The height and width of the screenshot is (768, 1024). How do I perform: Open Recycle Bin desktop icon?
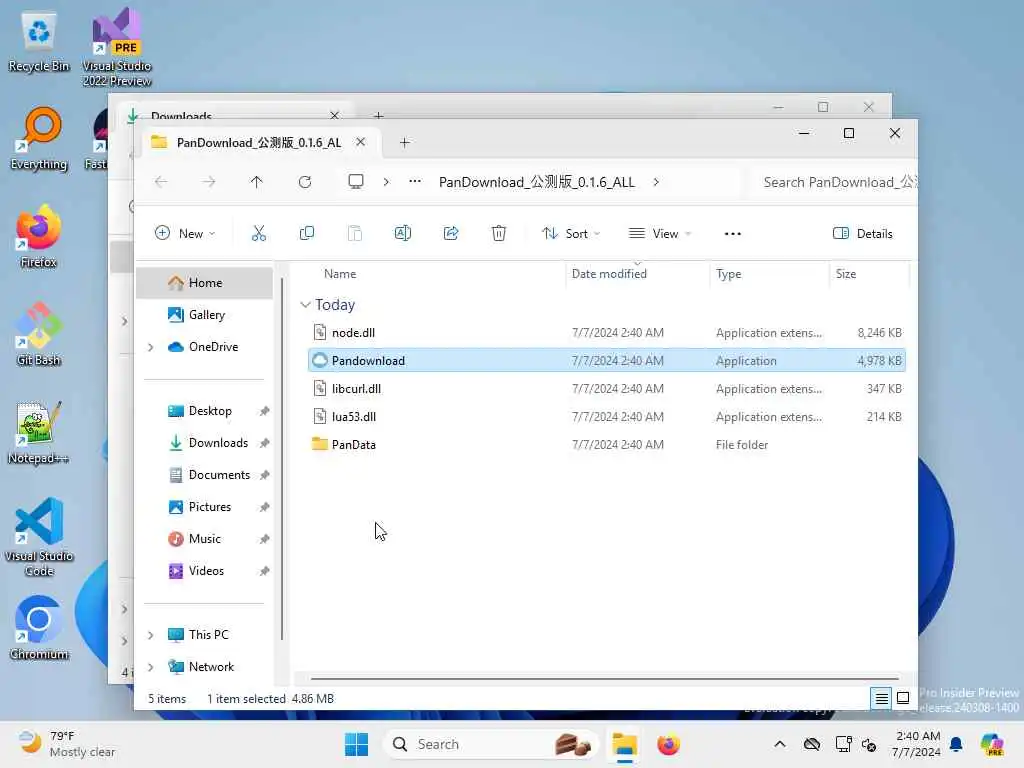pyautogui.click(x=39, y=42)
